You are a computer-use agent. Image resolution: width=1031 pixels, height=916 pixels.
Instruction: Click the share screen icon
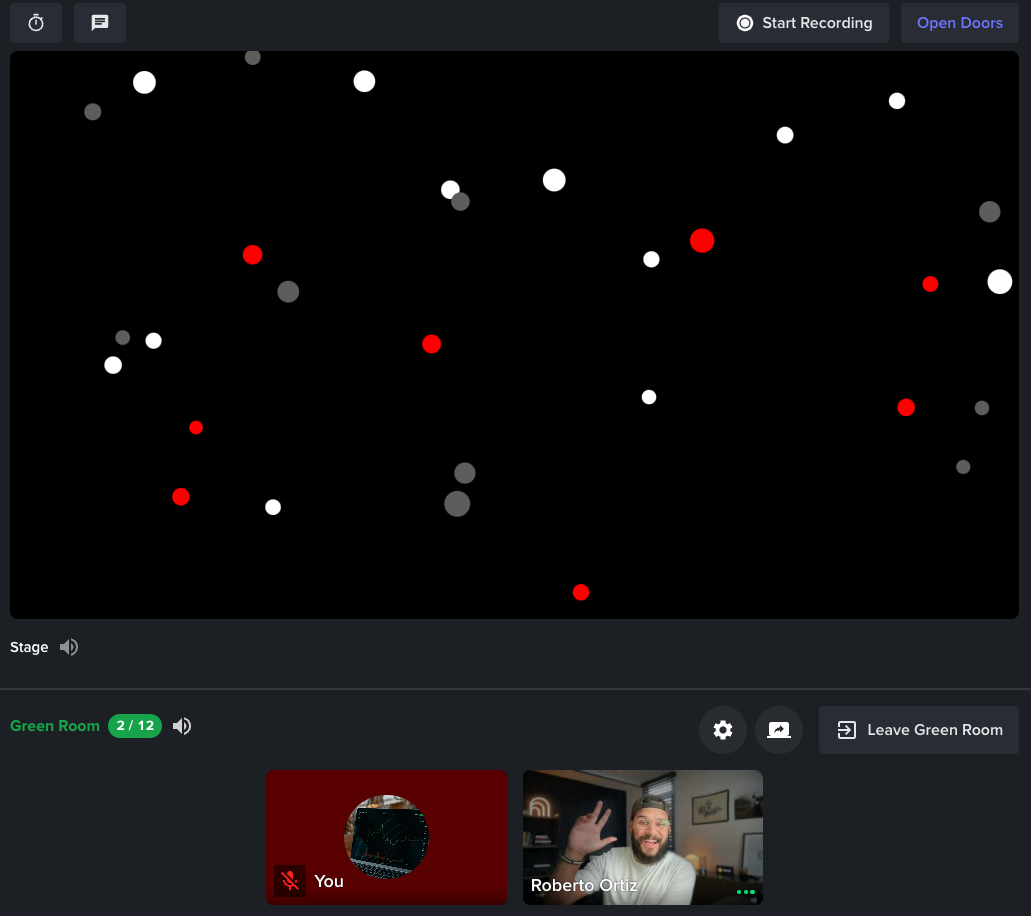pos(779,730)
